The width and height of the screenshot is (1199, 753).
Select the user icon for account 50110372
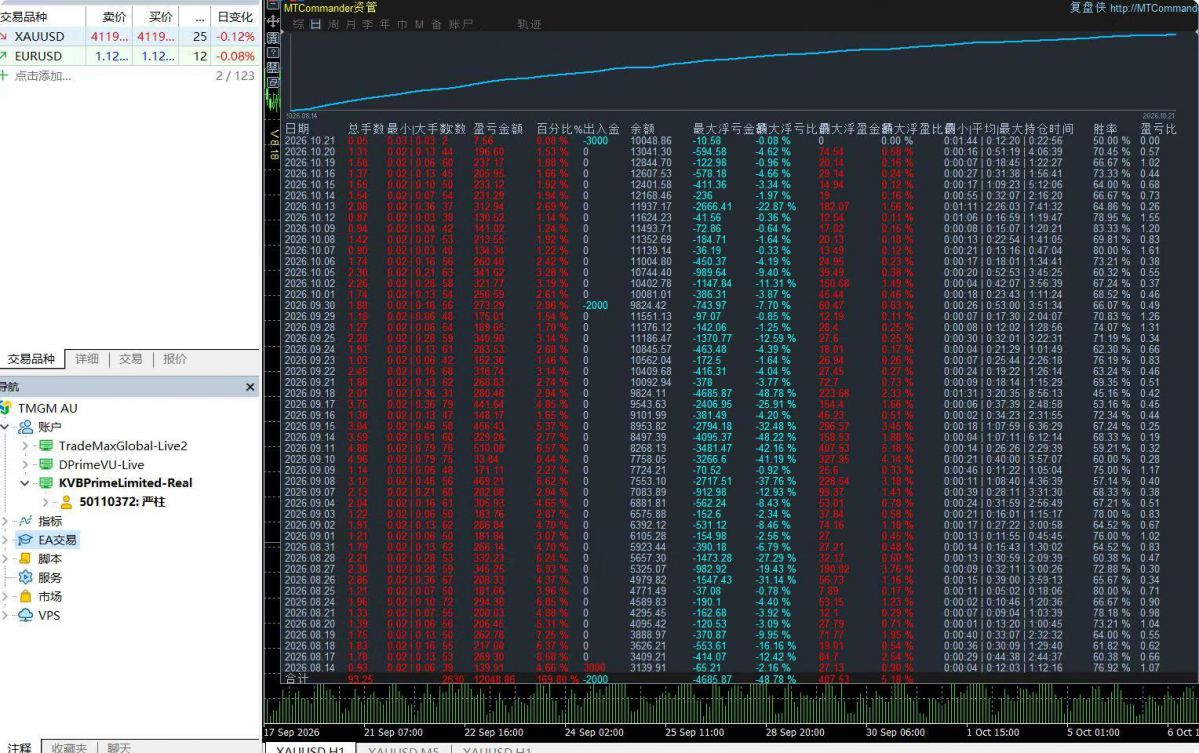67,502
